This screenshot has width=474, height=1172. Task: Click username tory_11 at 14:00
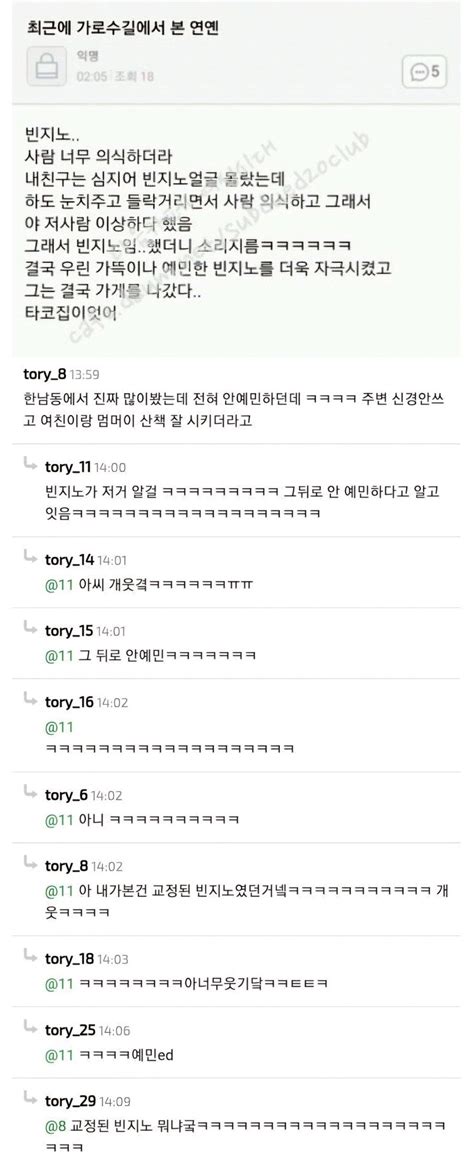69,467
